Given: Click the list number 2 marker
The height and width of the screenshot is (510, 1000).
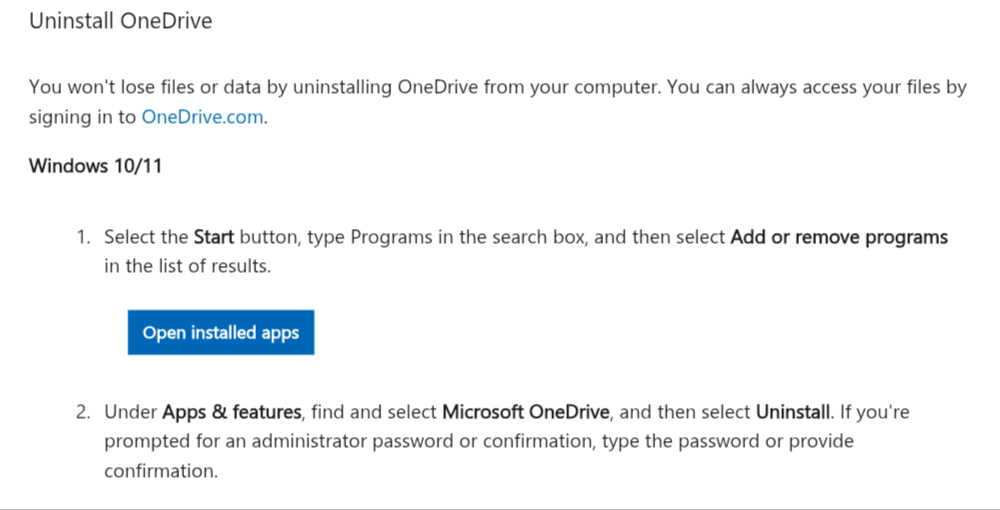Looking at the screenshot, I should click(84, 411).
